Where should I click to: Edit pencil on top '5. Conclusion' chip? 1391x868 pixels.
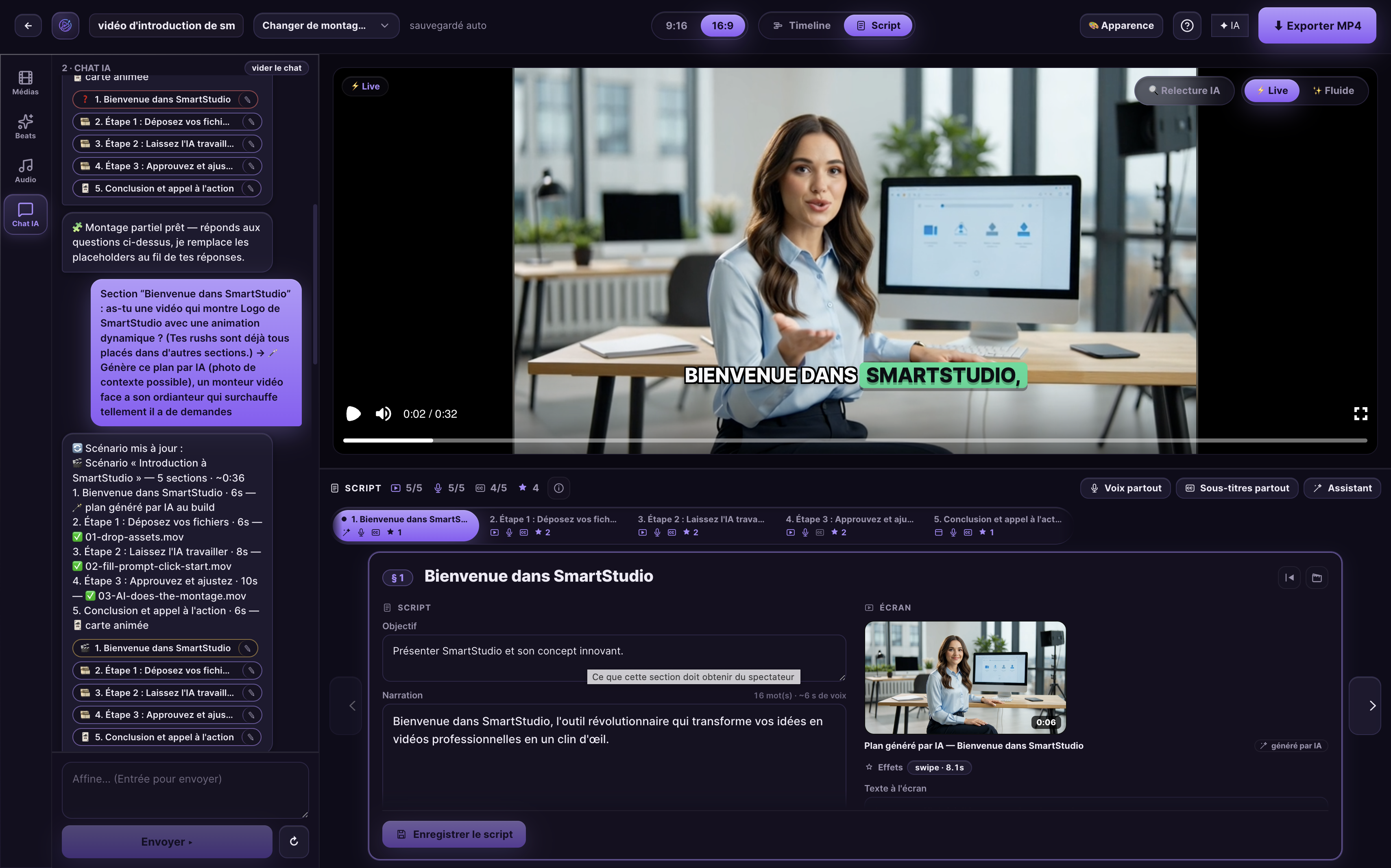pos(250,188)
